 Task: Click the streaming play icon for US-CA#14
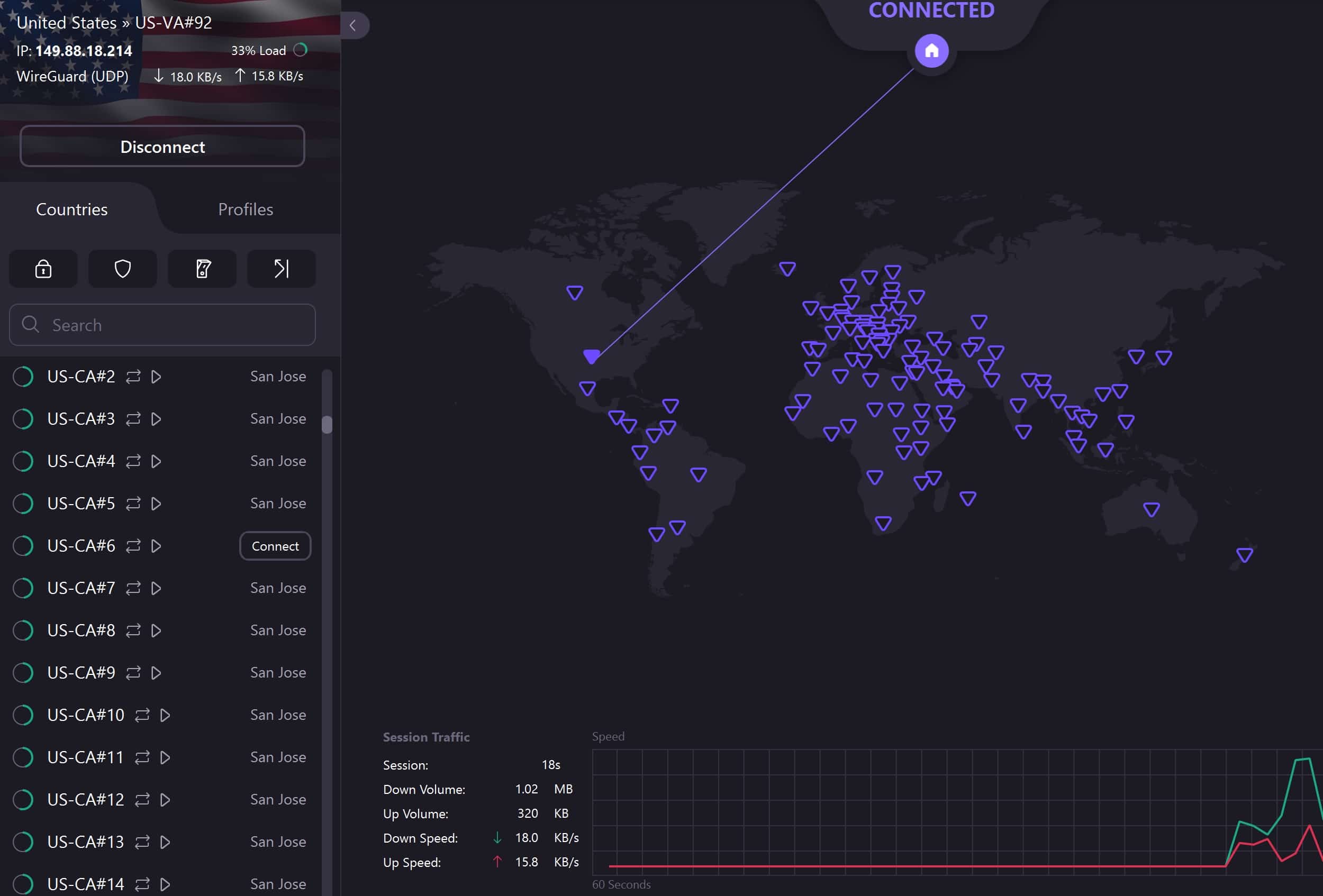pyautogui.click(x=165, y=884)
